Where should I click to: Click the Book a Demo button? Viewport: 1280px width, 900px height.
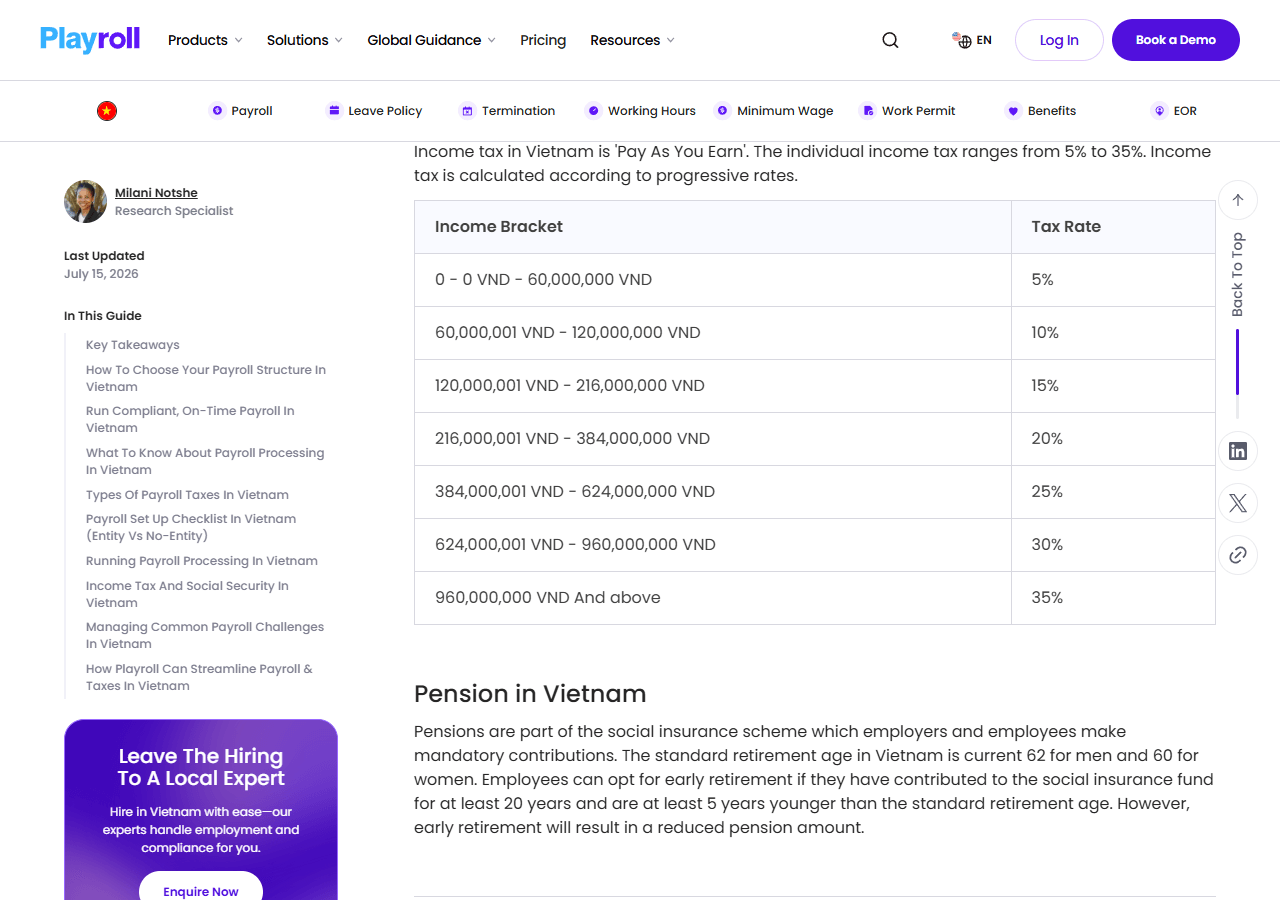[1176, 40]
